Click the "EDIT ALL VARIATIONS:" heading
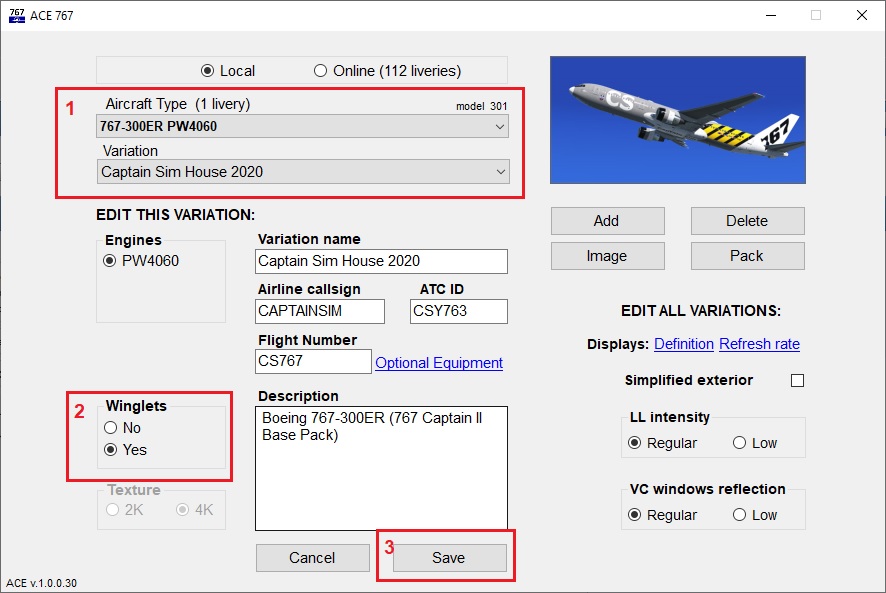The width and height of the screenshot is (886, 593). (x=701, y=311)
